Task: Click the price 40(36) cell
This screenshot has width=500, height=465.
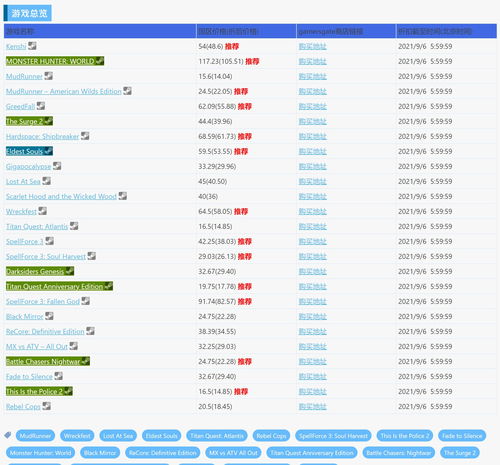Action: coord(246,196)
